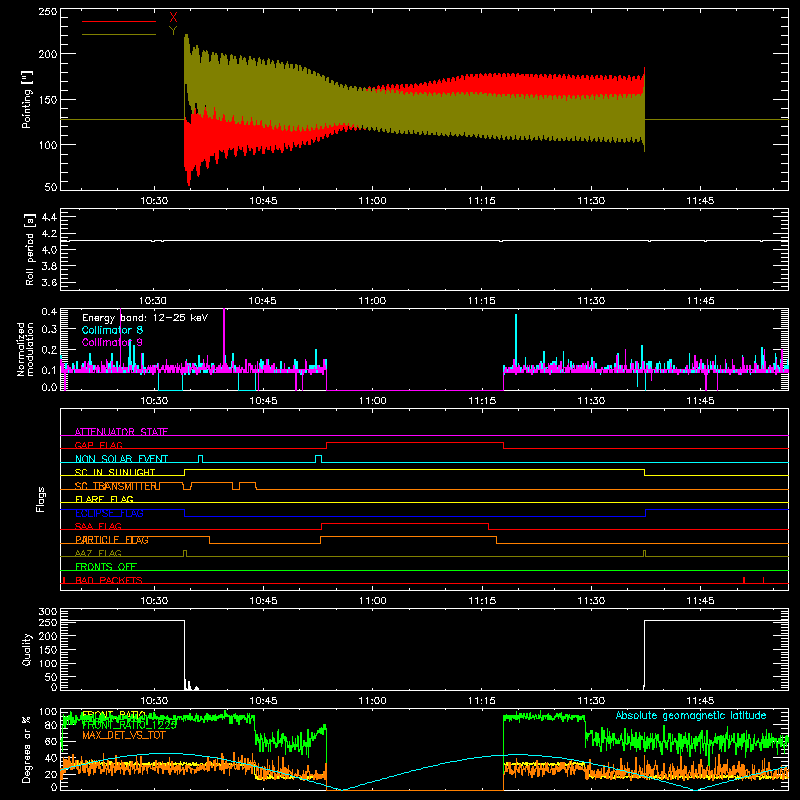Click the Absolute geomagnetic latitude label
The width and height of the screenshot is (800, 800).
point(691,715)
